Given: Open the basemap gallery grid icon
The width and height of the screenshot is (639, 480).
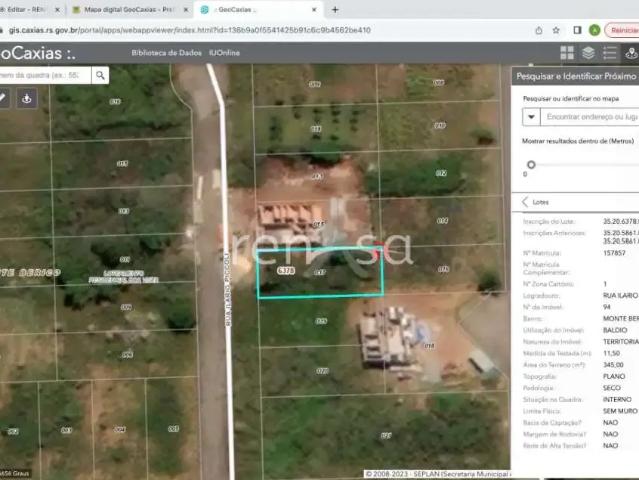Looking at the screenshot, I should (567, 53).
